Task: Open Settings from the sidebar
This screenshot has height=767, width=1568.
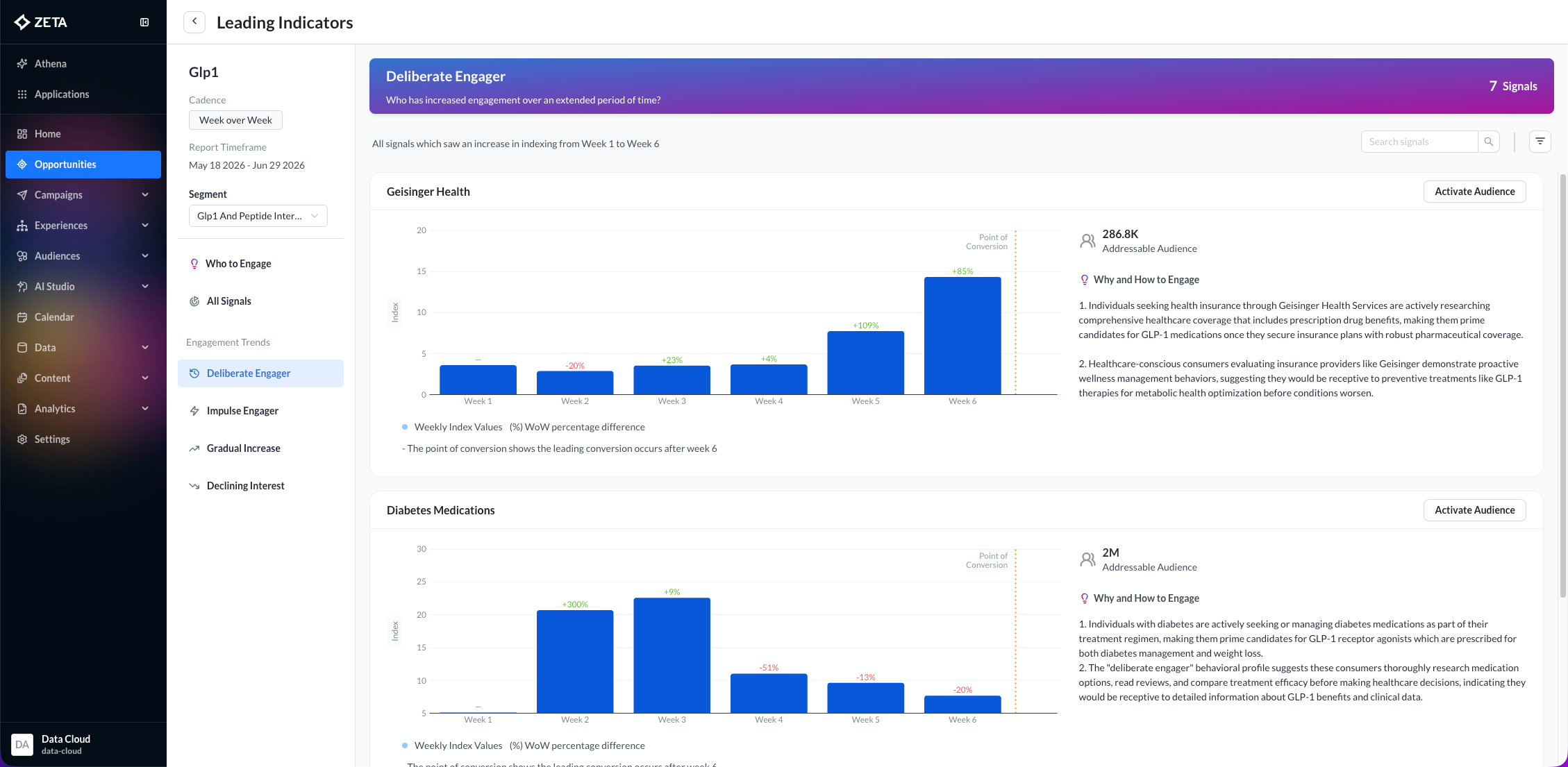Action: pos(83,439)
